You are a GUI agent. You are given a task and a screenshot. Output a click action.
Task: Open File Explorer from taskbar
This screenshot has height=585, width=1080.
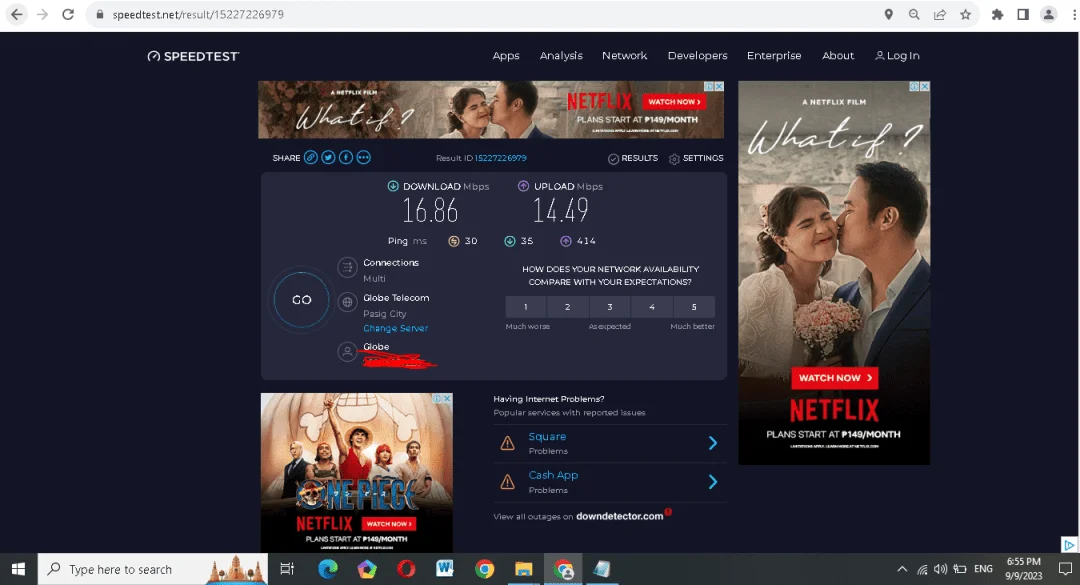pos(523,569)
